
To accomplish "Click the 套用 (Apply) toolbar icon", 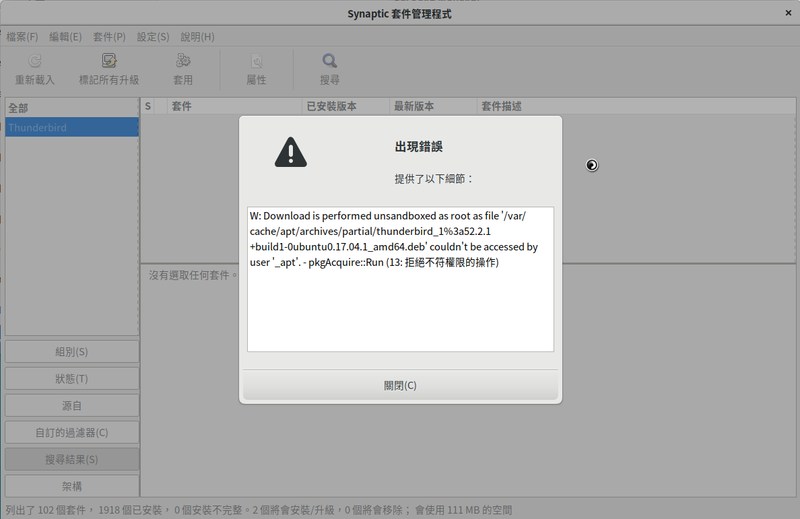I will (x=183, y=61).
